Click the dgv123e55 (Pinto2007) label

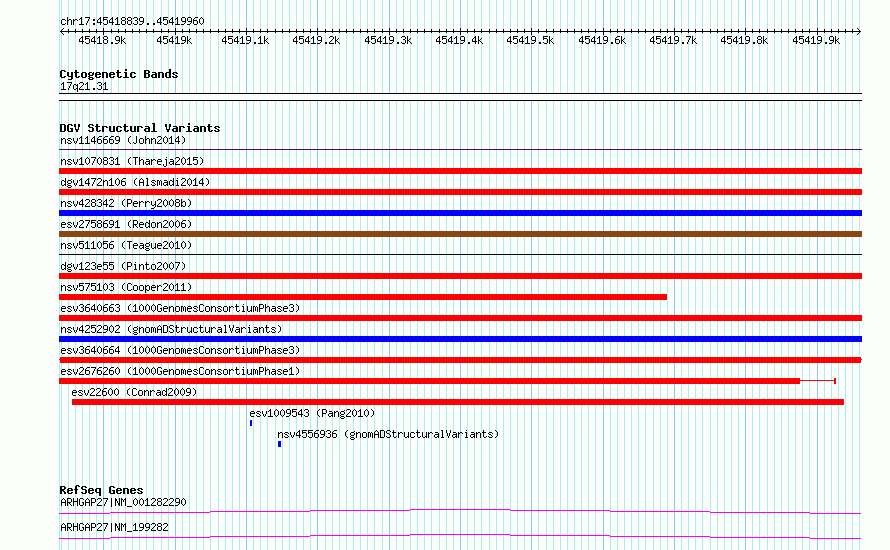pos(123,266)
